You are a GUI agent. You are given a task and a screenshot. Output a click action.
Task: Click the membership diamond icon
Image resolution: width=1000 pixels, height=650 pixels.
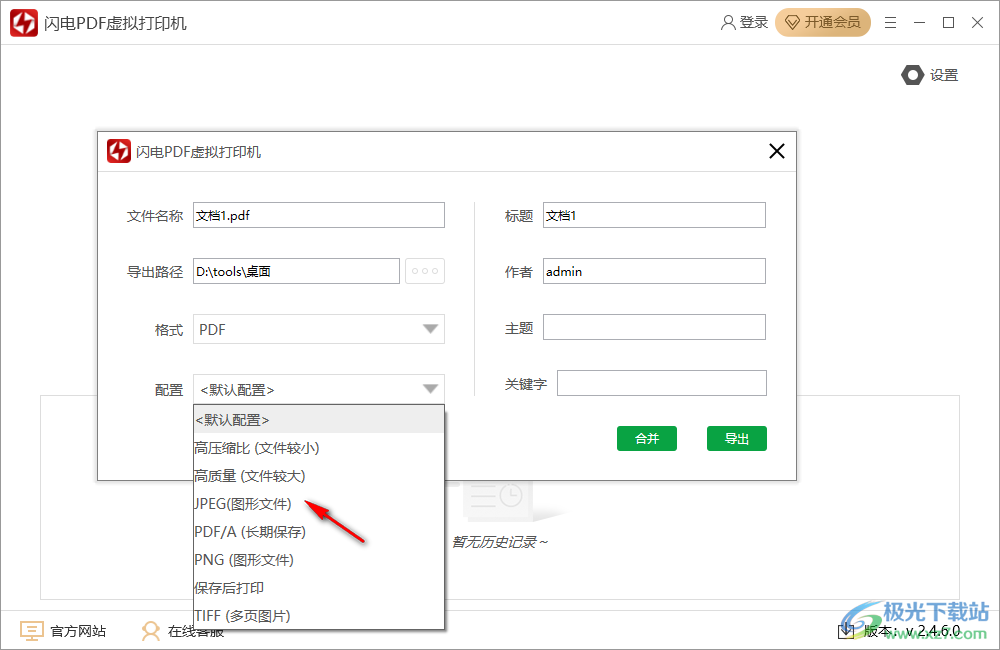(792, 23)
